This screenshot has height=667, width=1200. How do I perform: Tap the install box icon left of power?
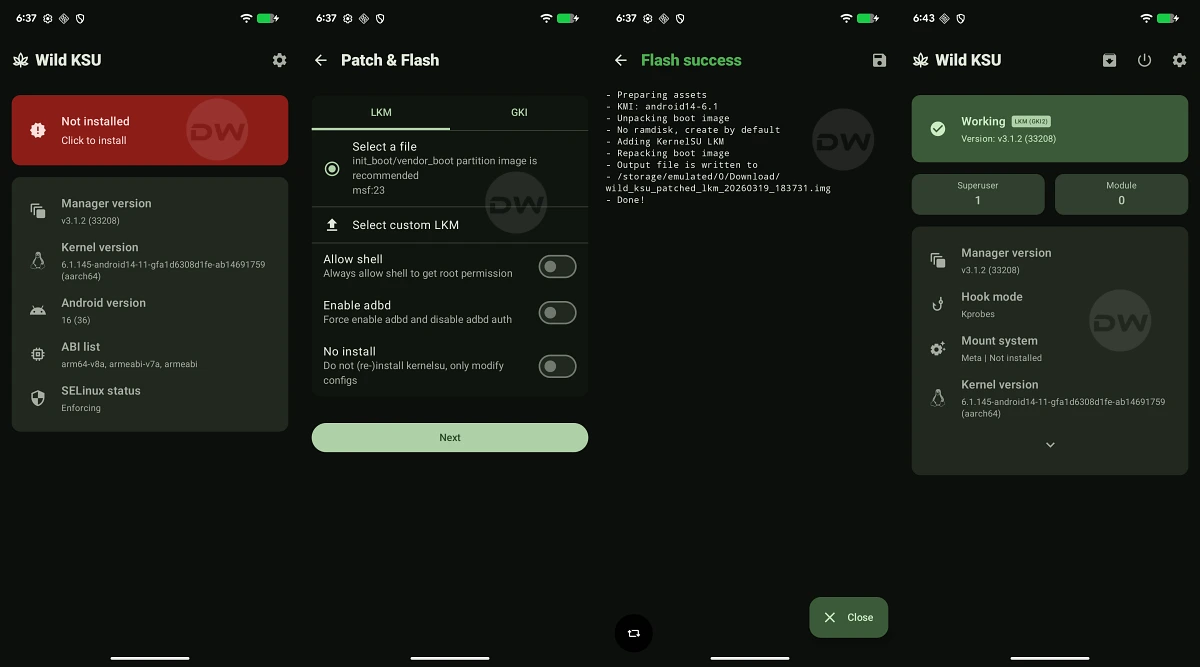(1109, 60)
